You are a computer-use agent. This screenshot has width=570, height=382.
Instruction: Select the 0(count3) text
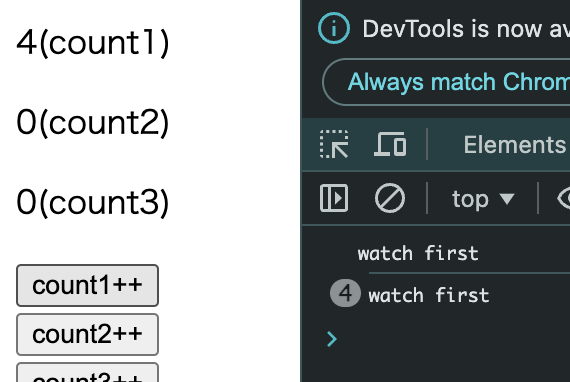point(93,202)
